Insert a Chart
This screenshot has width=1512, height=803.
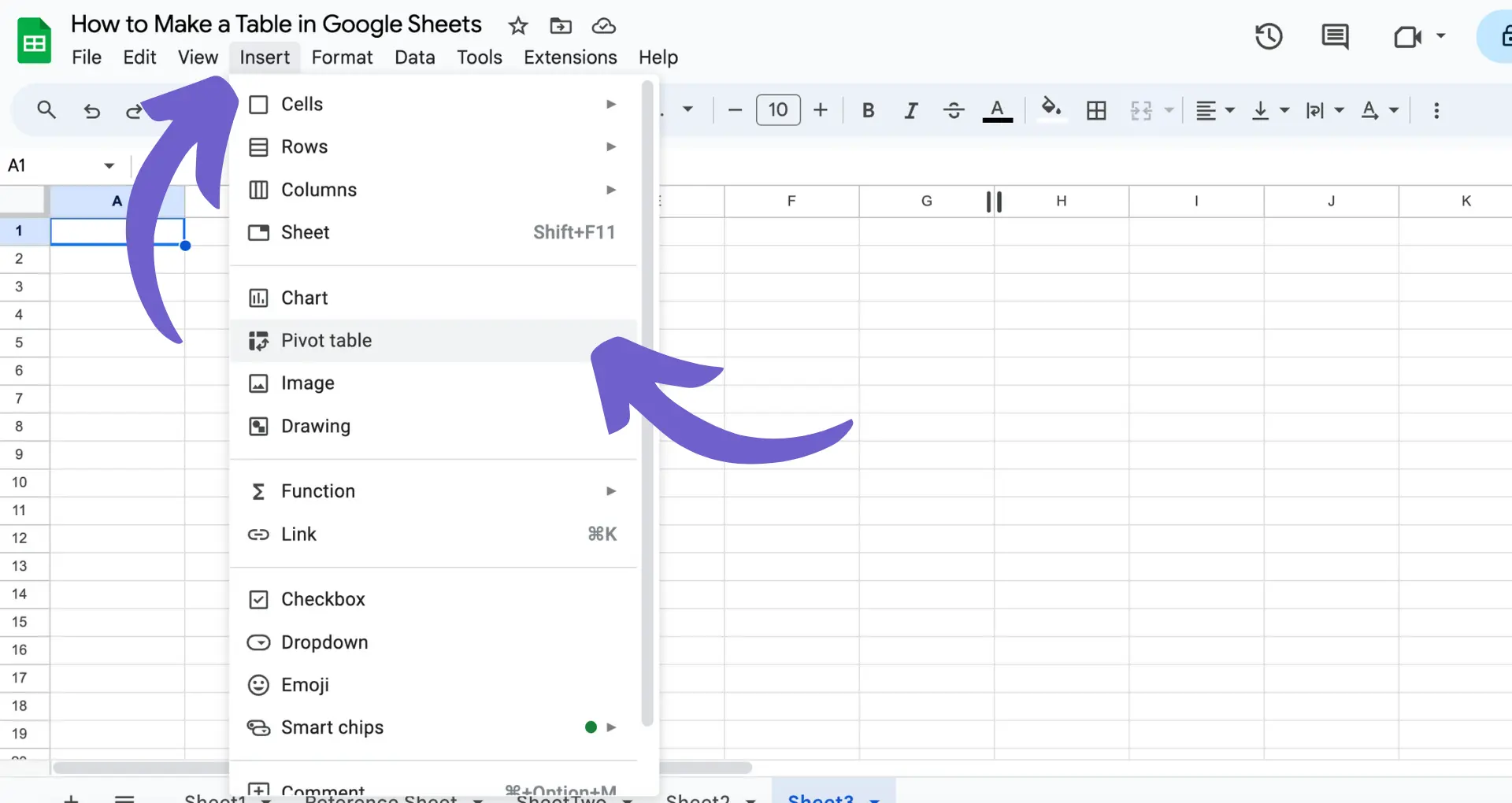[x=433, y=298]
